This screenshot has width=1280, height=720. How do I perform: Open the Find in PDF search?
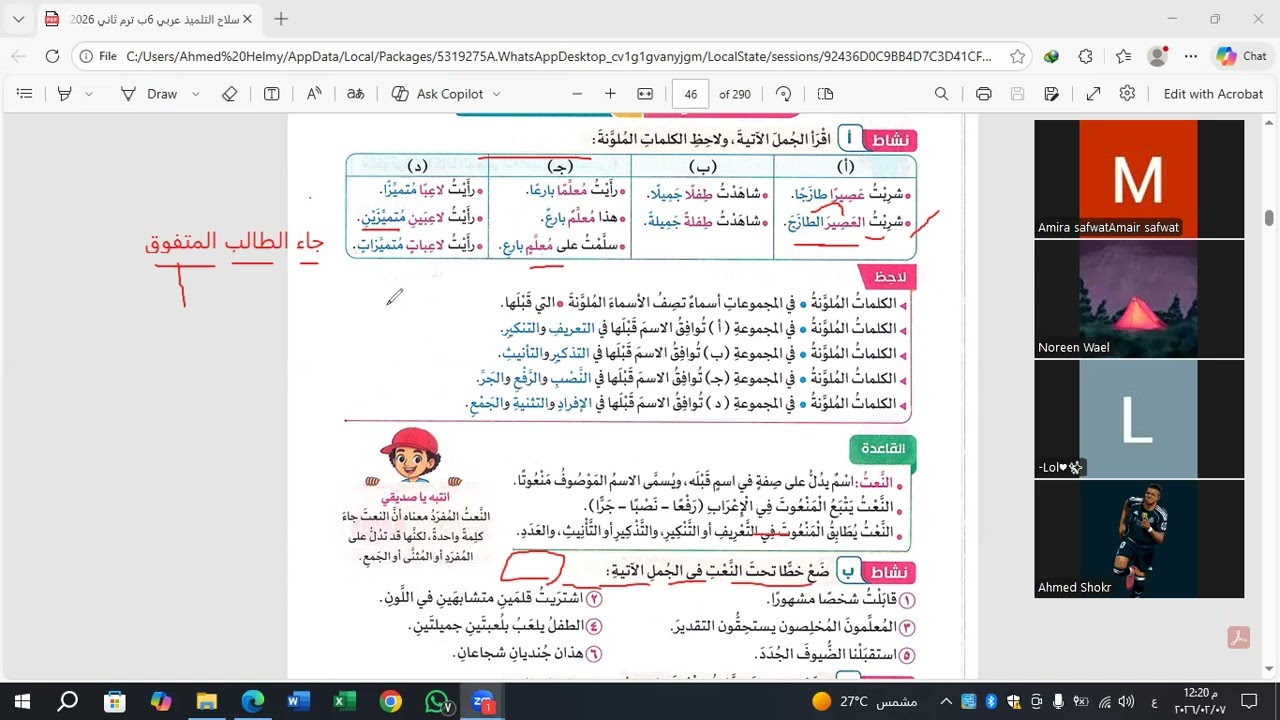pyautogui.click(x=941, y=94)
